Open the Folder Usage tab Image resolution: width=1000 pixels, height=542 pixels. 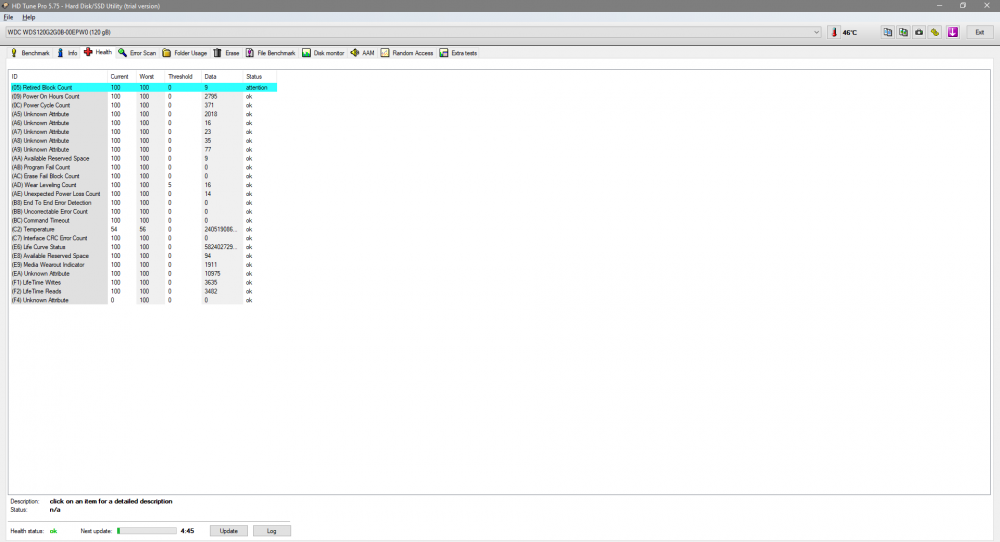tap(185, 52)
